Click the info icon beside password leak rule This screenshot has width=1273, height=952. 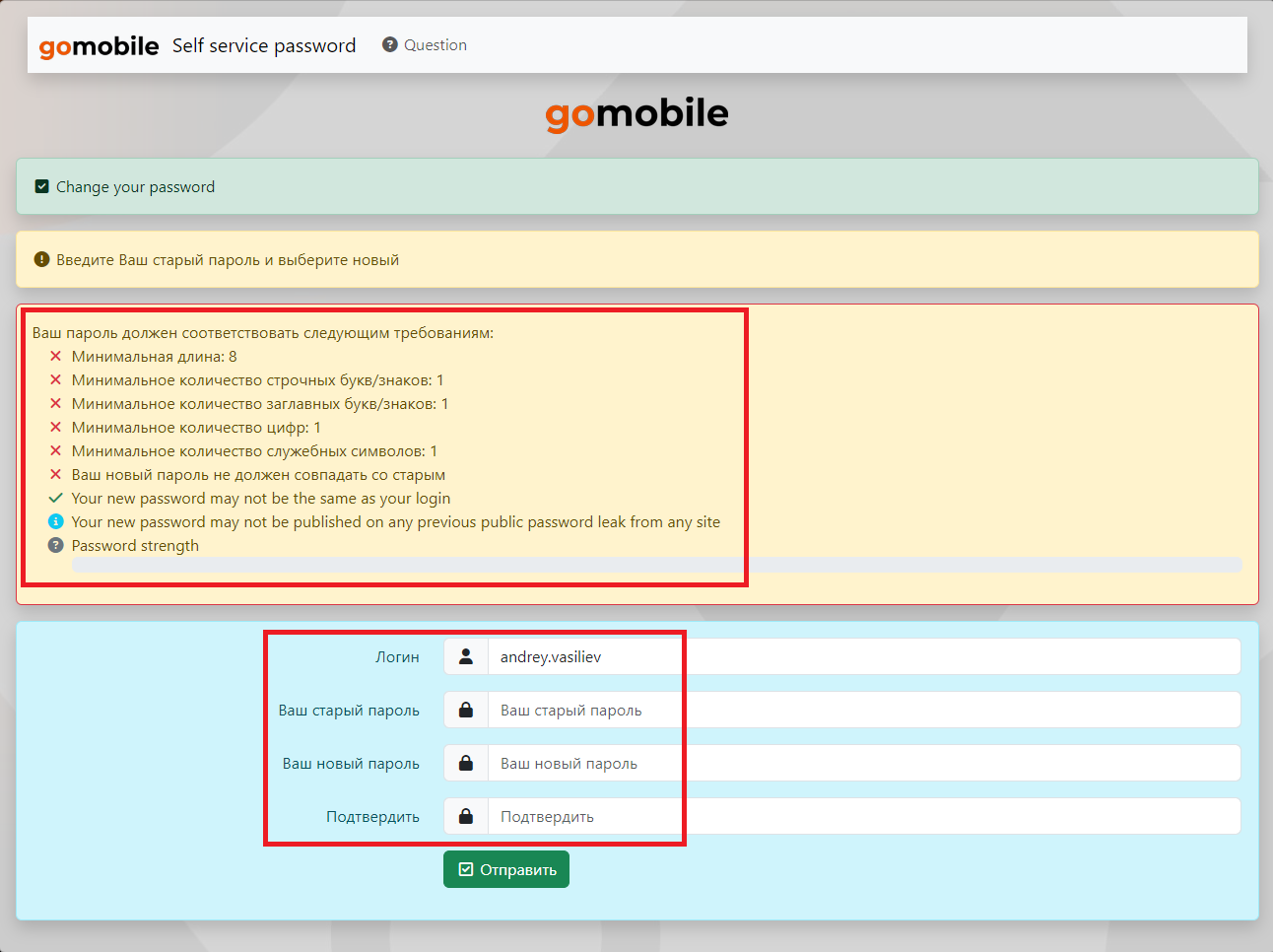coord(56,521)
